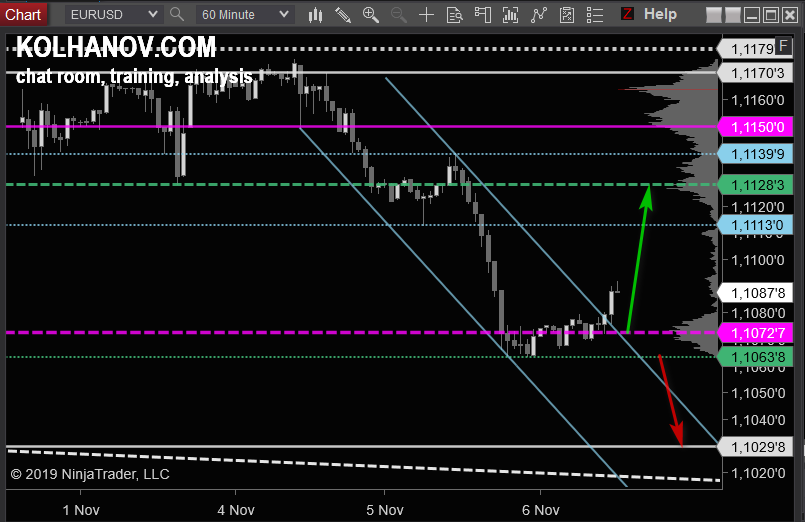Select the magenta 1,1150'0 price marker
Viewport: 805px width, 522px height.
coord(756,127)
